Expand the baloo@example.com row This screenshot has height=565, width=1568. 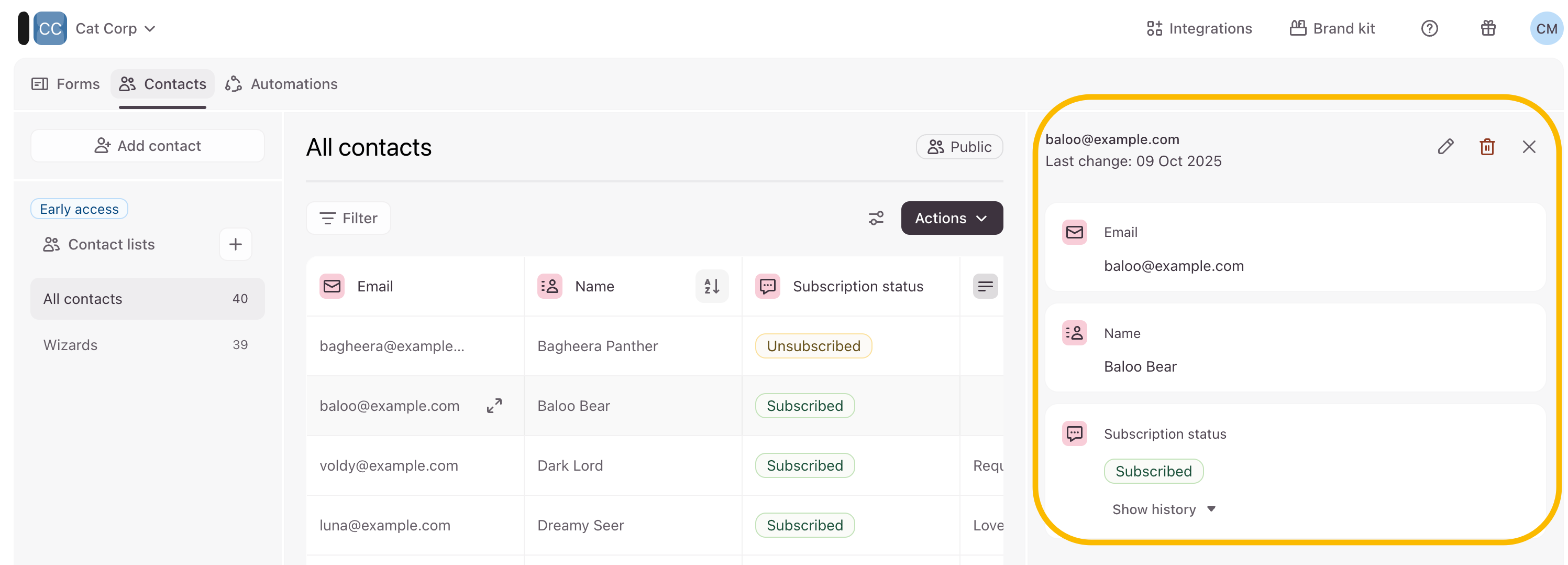[494, 405]
